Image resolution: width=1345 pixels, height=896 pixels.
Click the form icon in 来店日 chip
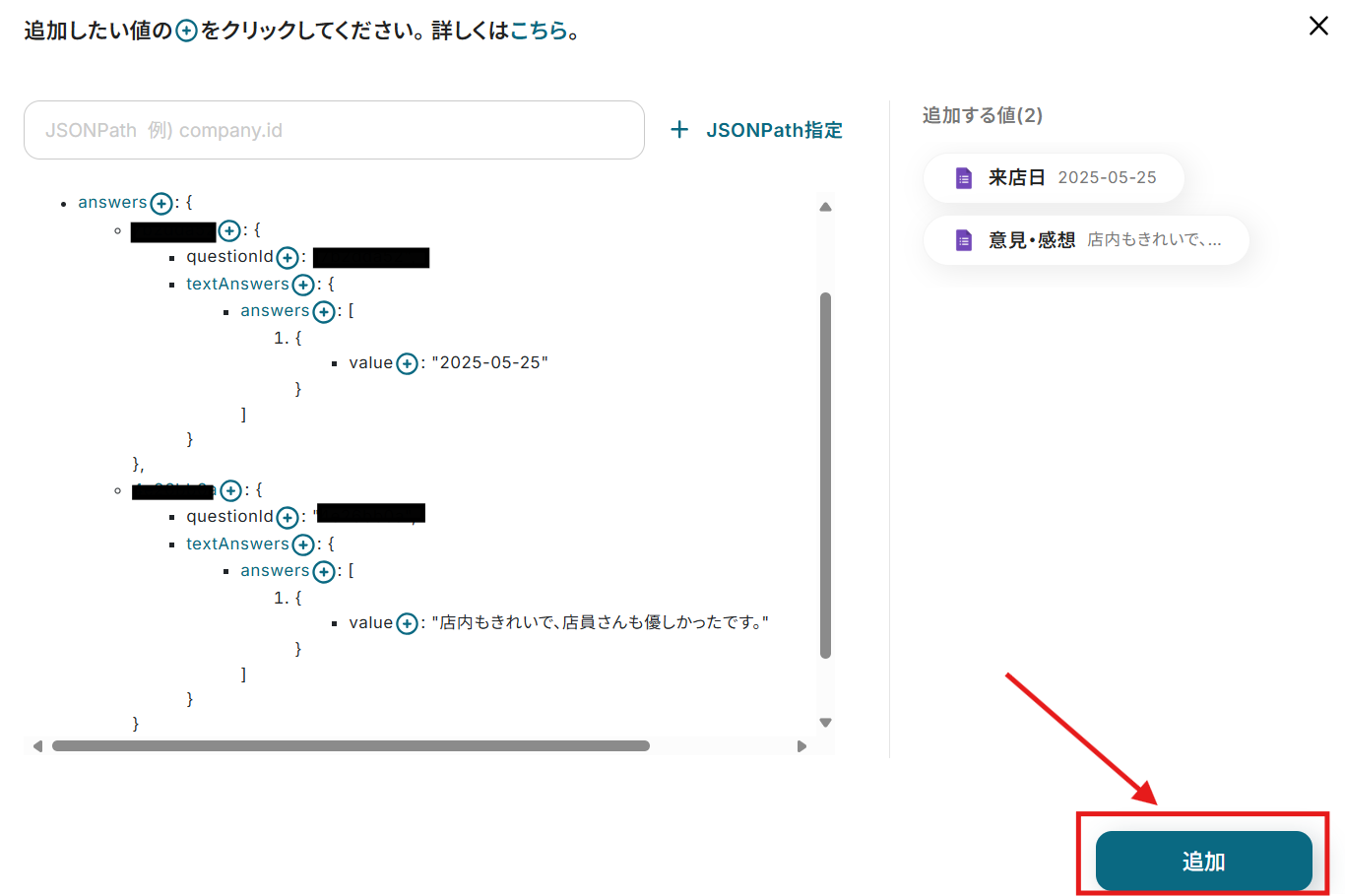tap(964, 178)
